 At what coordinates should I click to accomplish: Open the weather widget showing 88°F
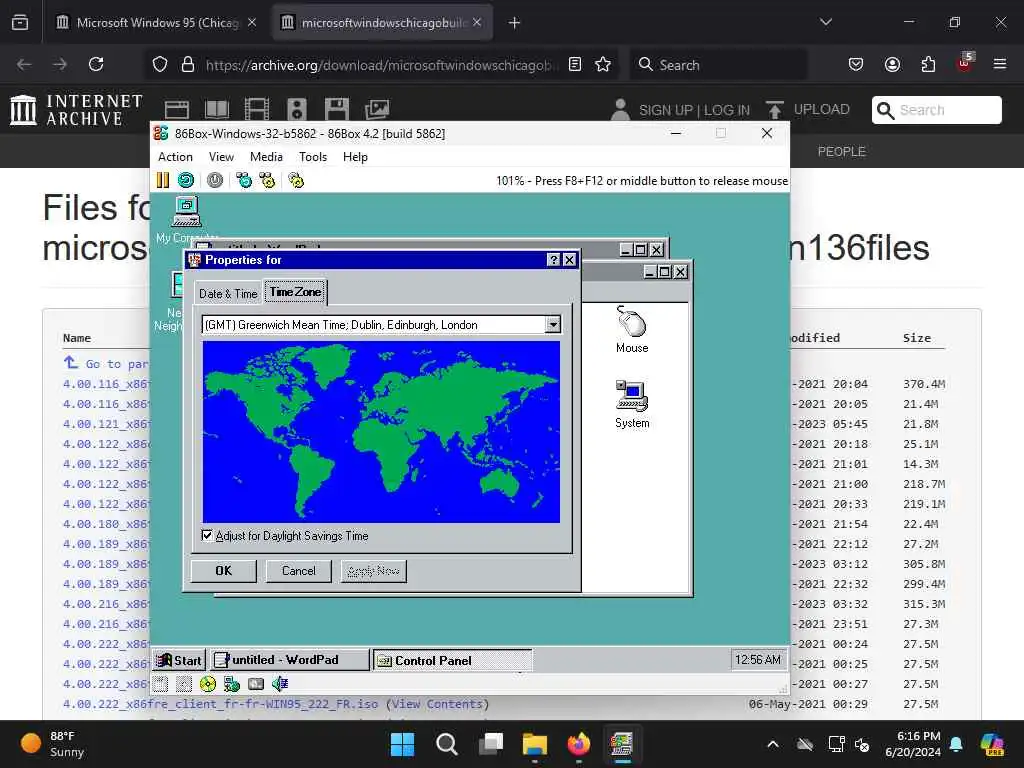pyautogui.click(x=54, y=744)
